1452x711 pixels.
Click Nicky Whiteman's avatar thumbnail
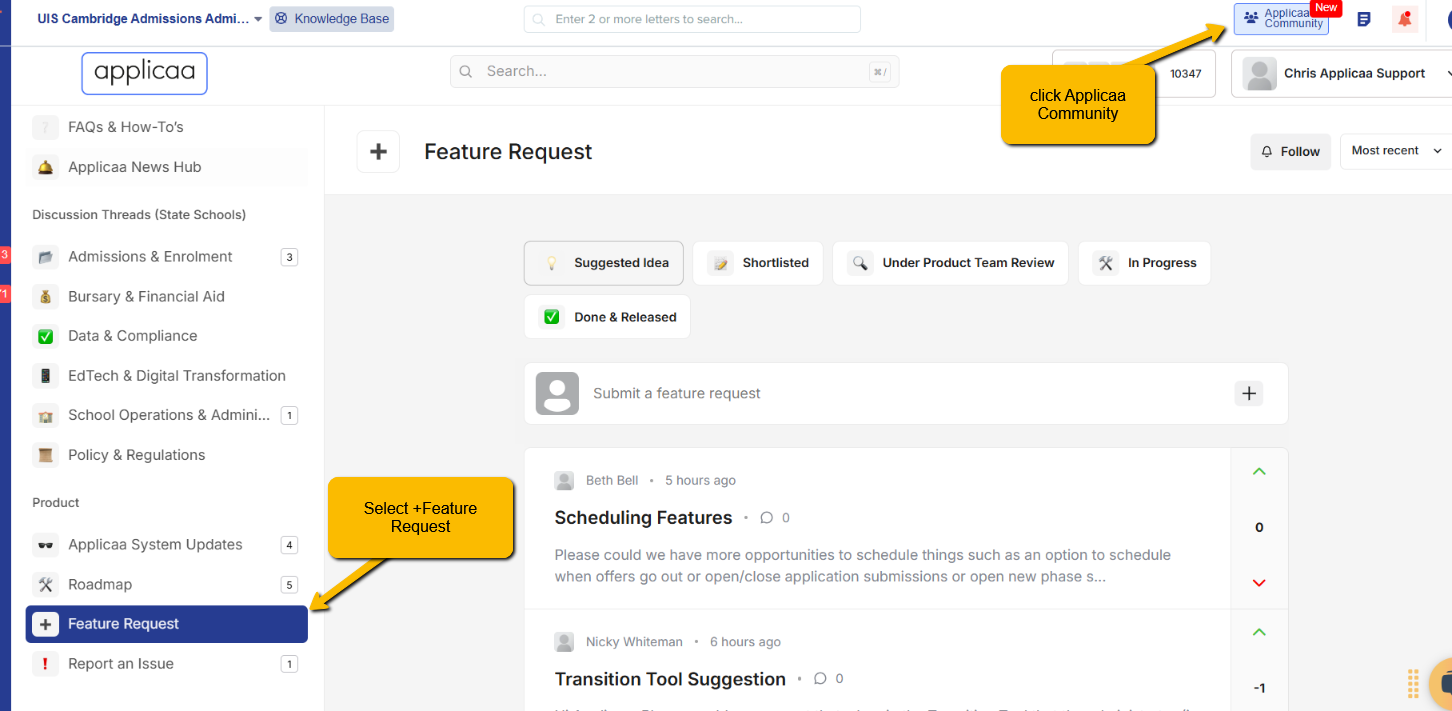click(564, 642)
